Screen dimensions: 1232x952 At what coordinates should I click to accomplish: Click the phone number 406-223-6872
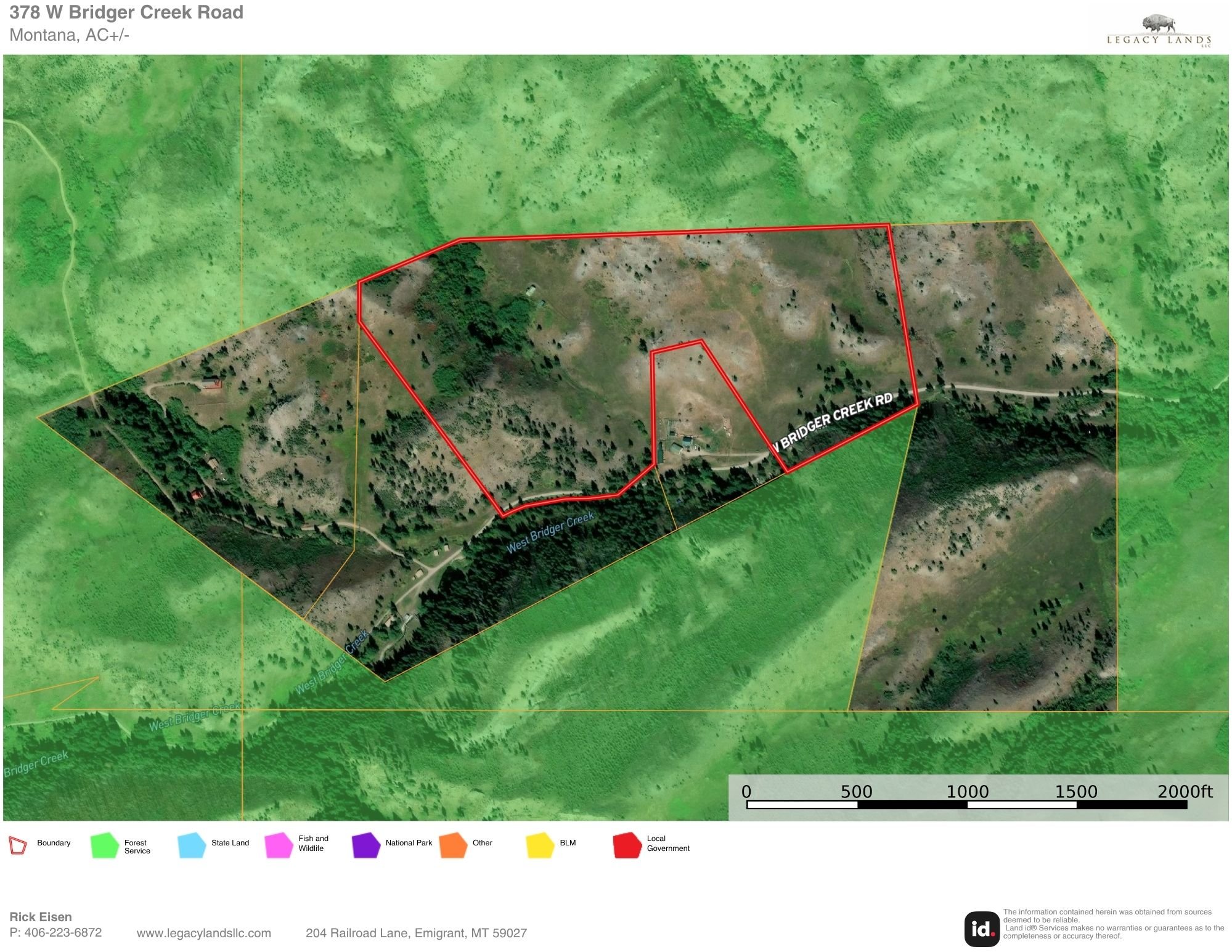(63, 932)
